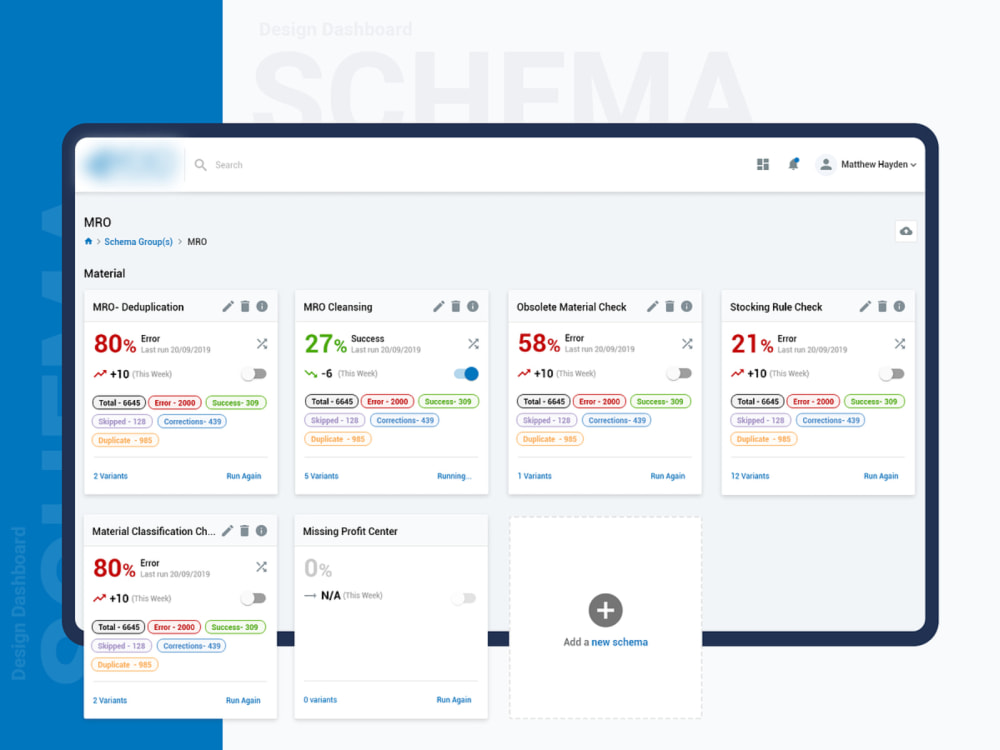Check notifications via the bell icon
The height and width of the screenshot is (750, 1000).
[793, 164]
